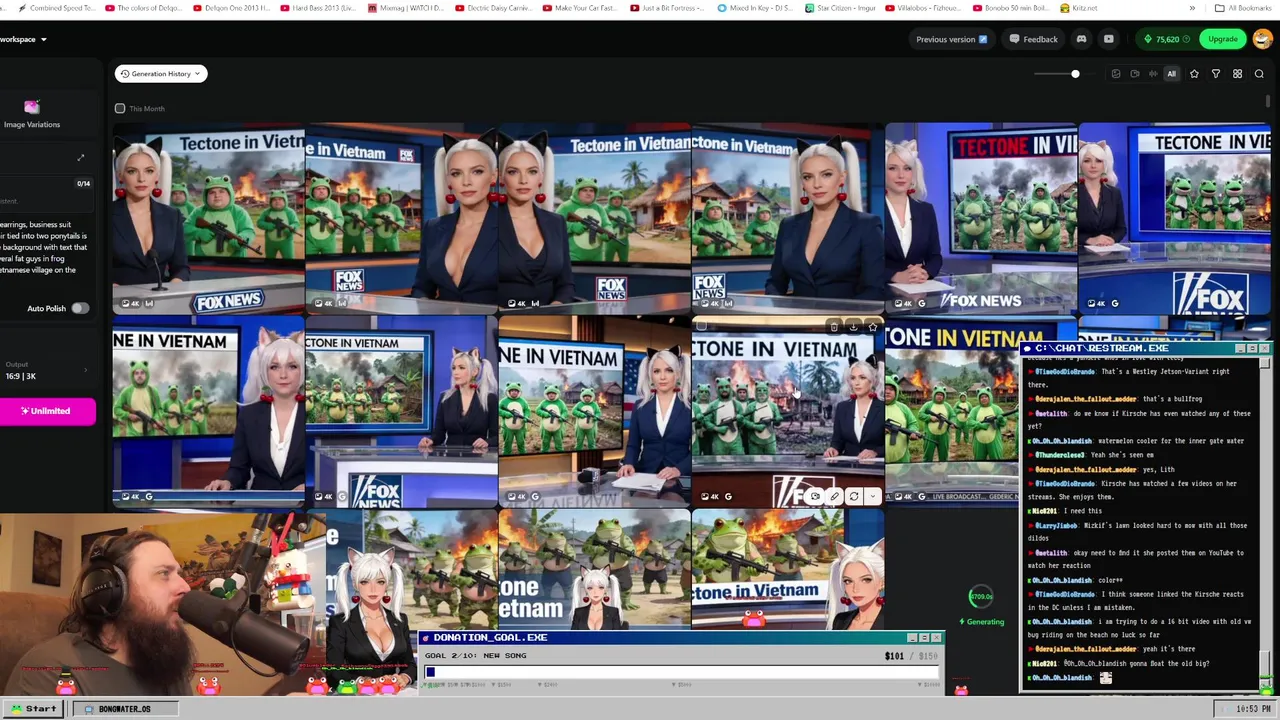Show the credits info question mark

coord(1187,39)
